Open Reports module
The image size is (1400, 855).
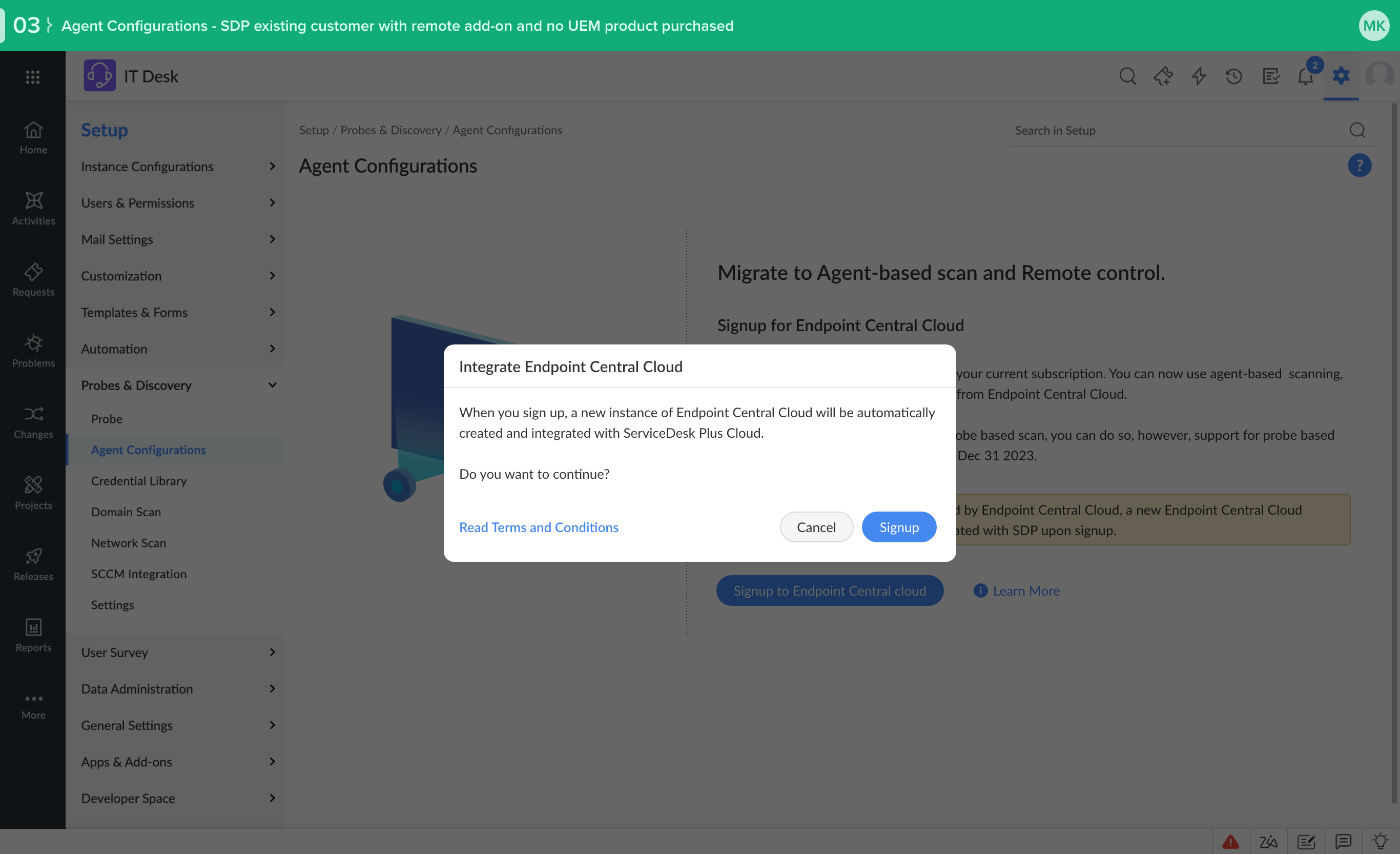33,635
